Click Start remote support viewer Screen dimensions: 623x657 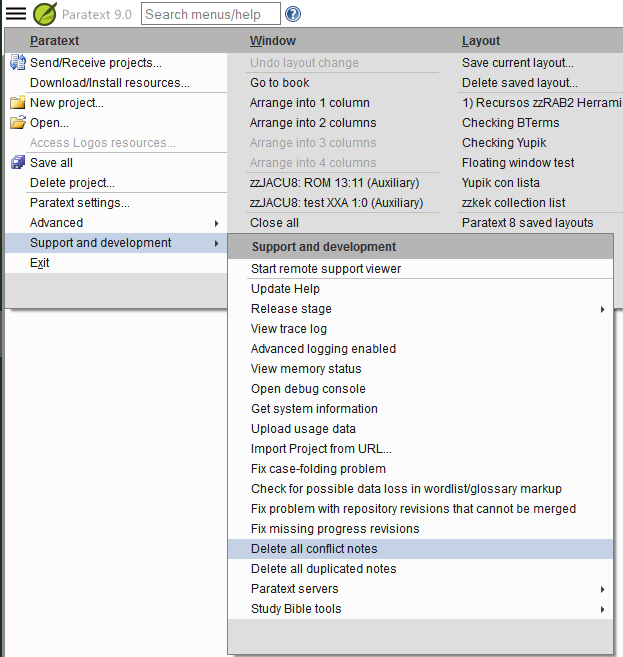[326, 269]
